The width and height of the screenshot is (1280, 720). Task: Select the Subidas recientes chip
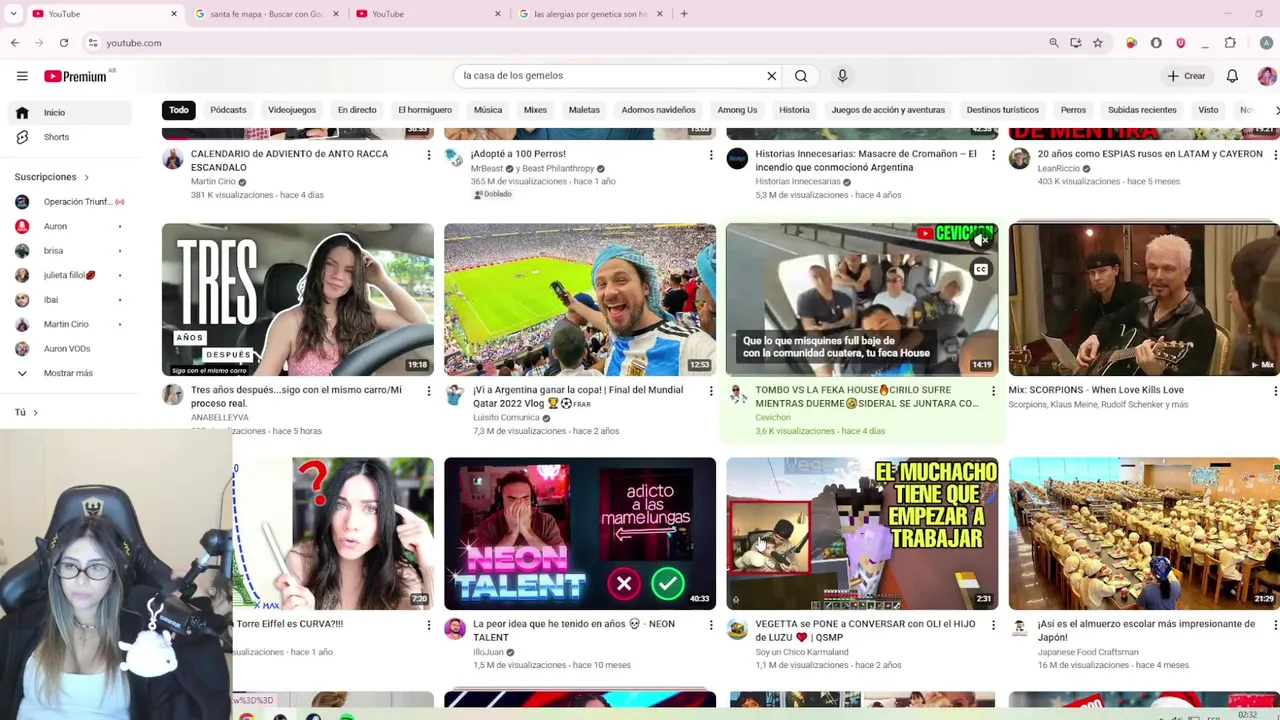[1142, 110]
